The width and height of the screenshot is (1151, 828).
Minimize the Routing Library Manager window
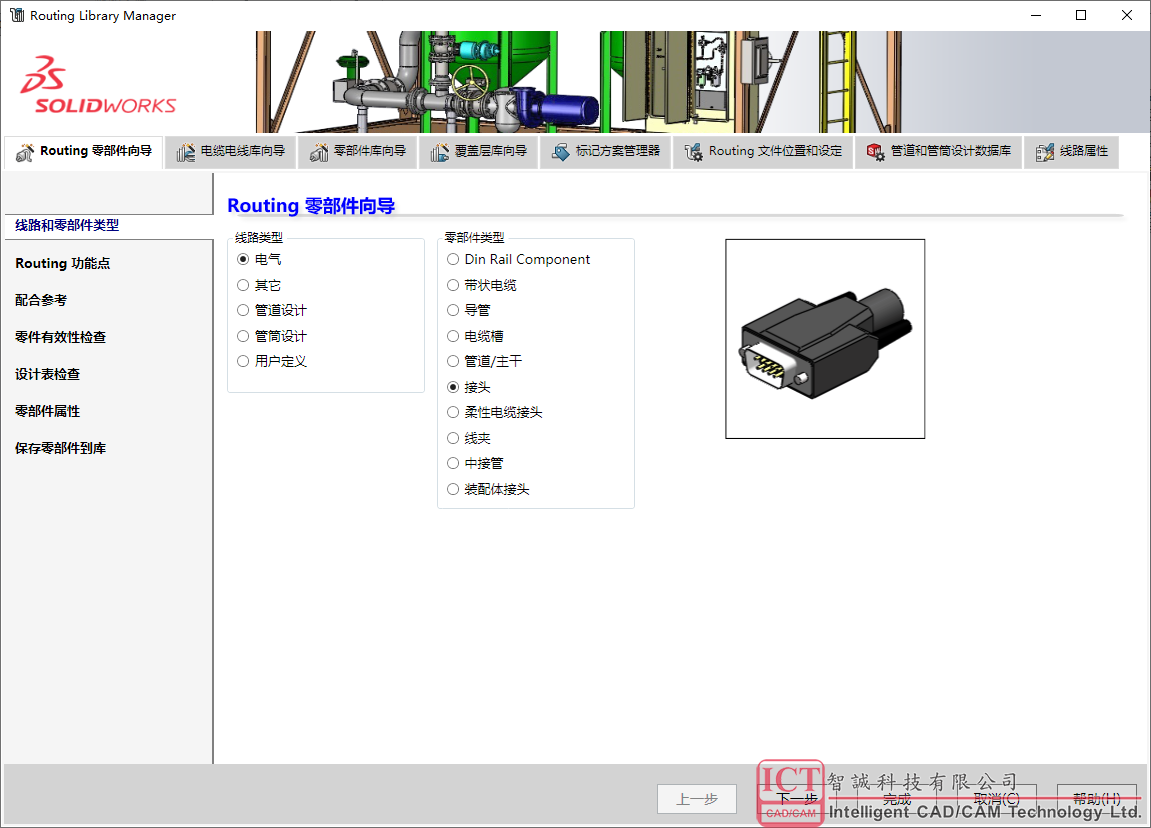(1036, 15)
